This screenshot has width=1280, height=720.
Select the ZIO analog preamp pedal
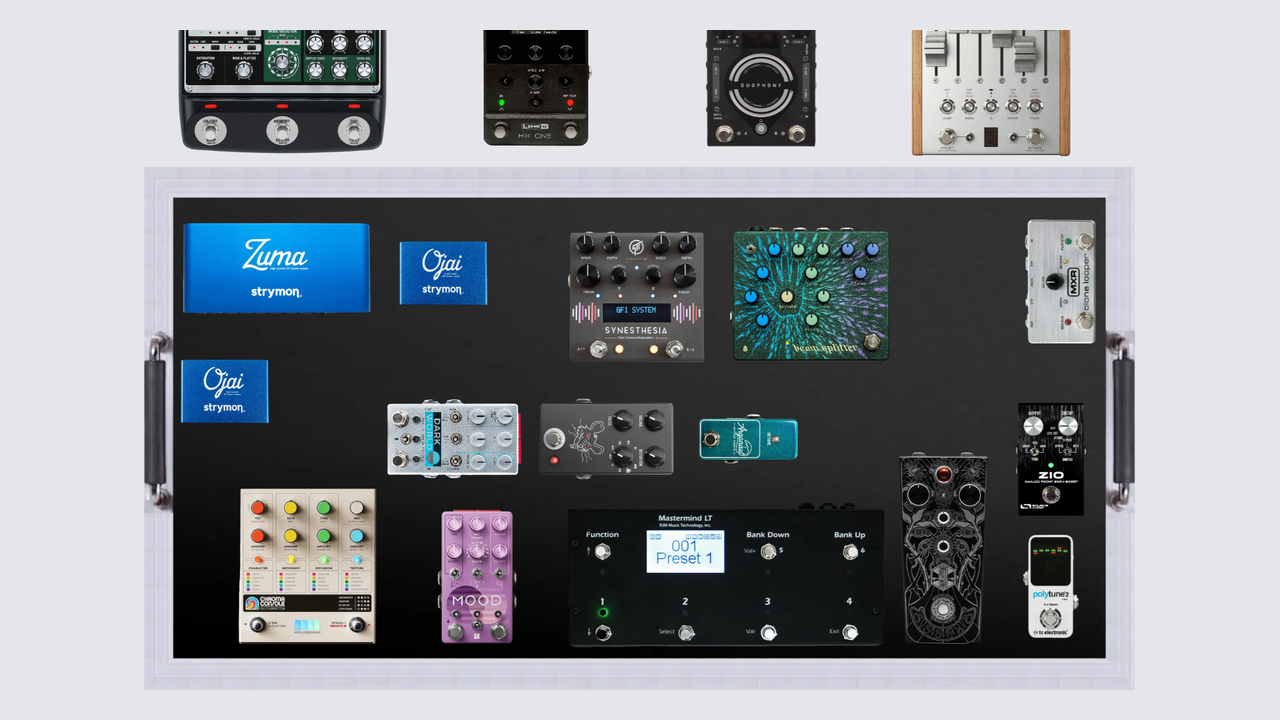click(1050, 460)
